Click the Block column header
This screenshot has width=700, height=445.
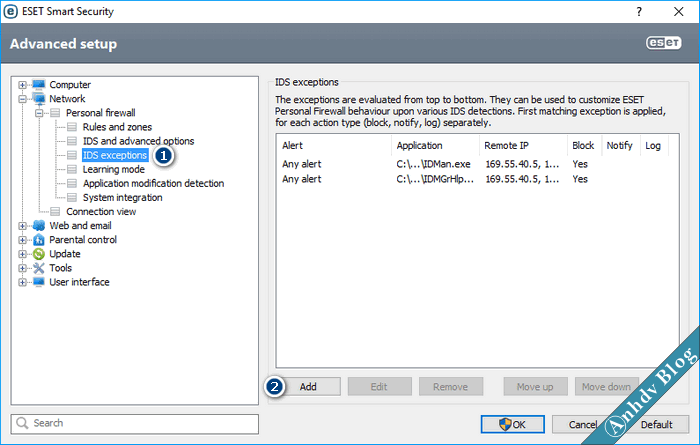[x=584, y=146]
